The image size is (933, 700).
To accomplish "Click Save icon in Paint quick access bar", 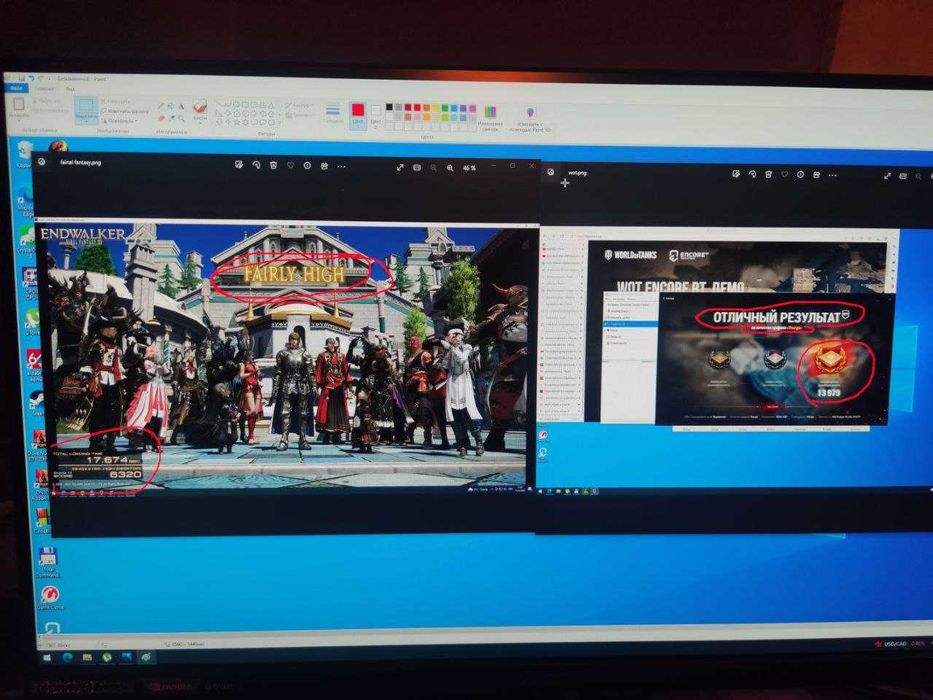I will click(21, 78).
